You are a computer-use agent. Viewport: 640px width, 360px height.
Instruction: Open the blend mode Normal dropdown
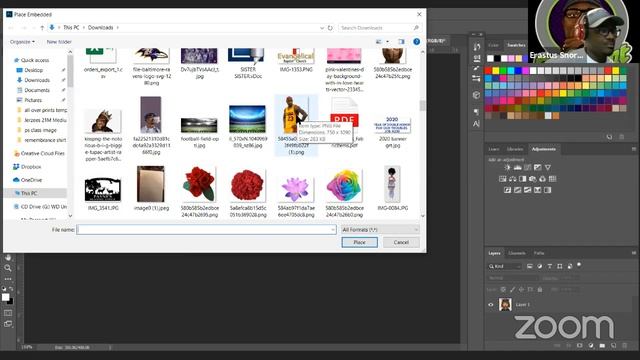click(x=512, y=278)
